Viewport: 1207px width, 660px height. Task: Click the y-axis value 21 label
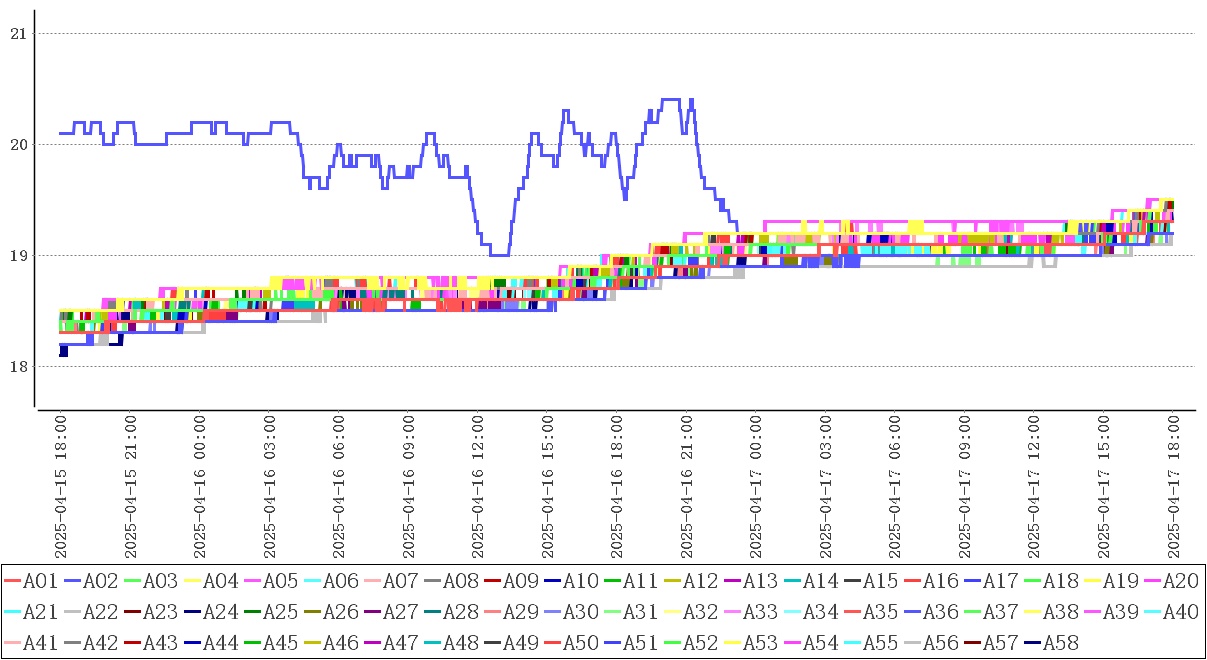click(16, 34)
